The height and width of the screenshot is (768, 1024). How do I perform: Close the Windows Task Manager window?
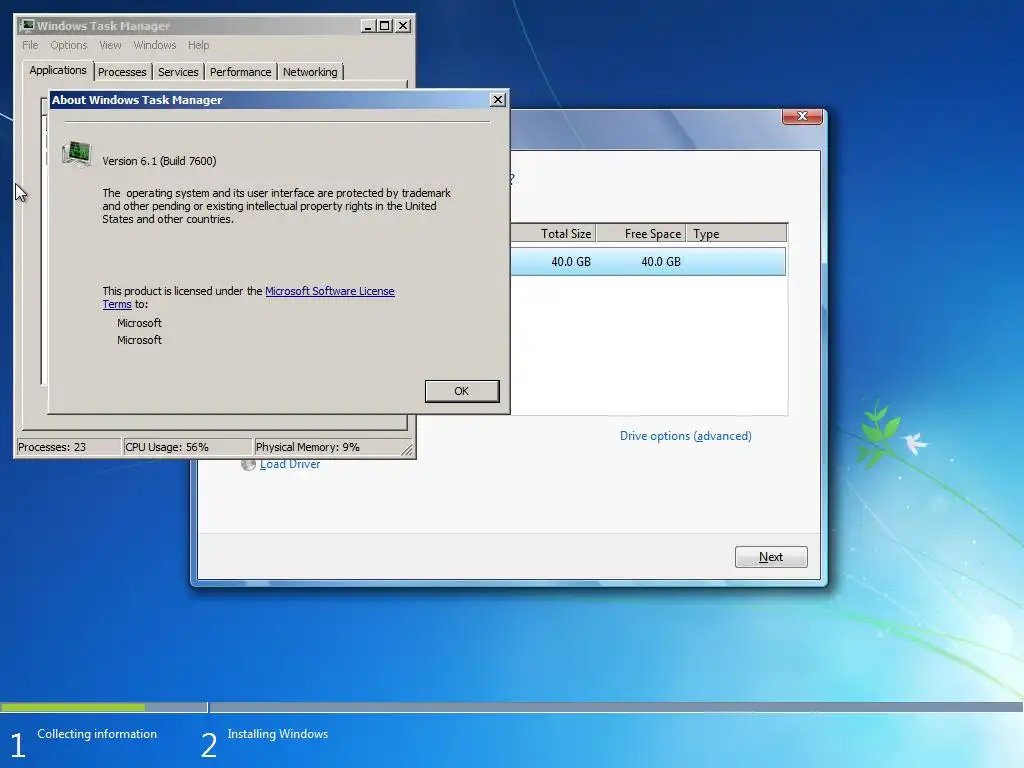[404, 25]
